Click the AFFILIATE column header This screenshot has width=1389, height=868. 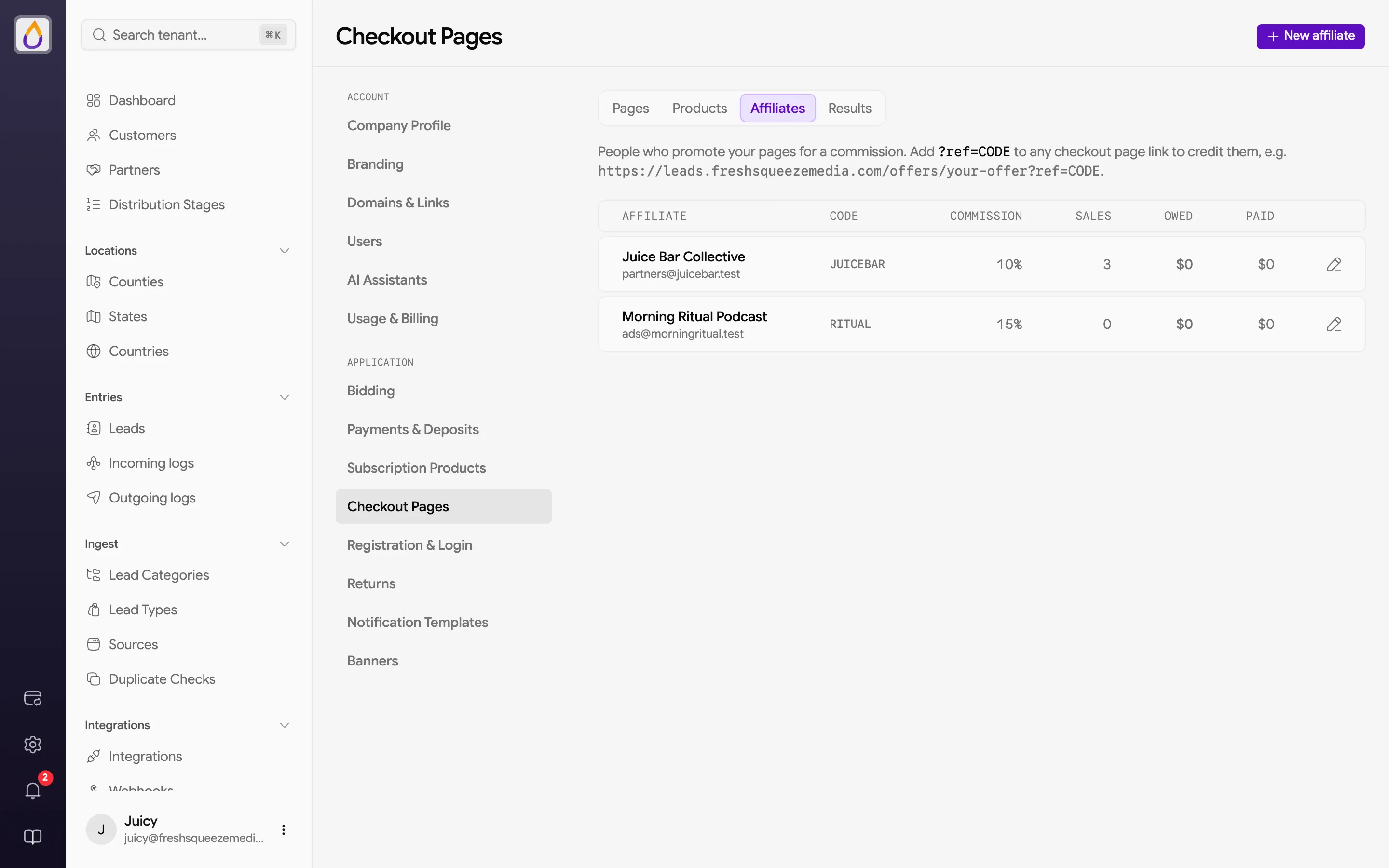[654, 217]
